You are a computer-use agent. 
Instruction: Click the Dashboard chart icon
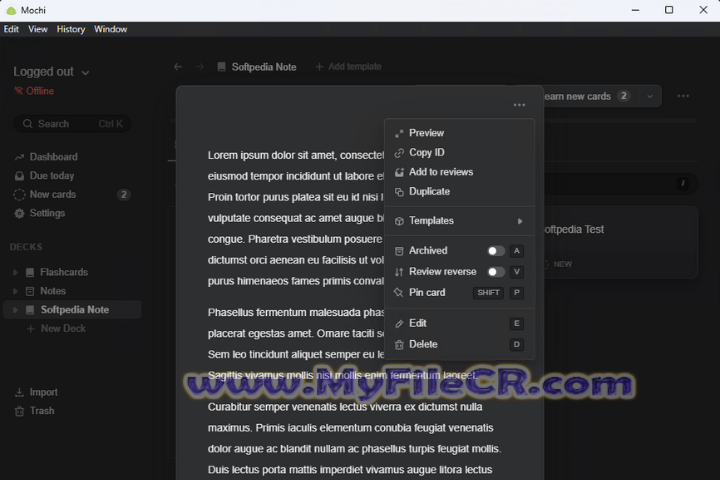point(19,157)
